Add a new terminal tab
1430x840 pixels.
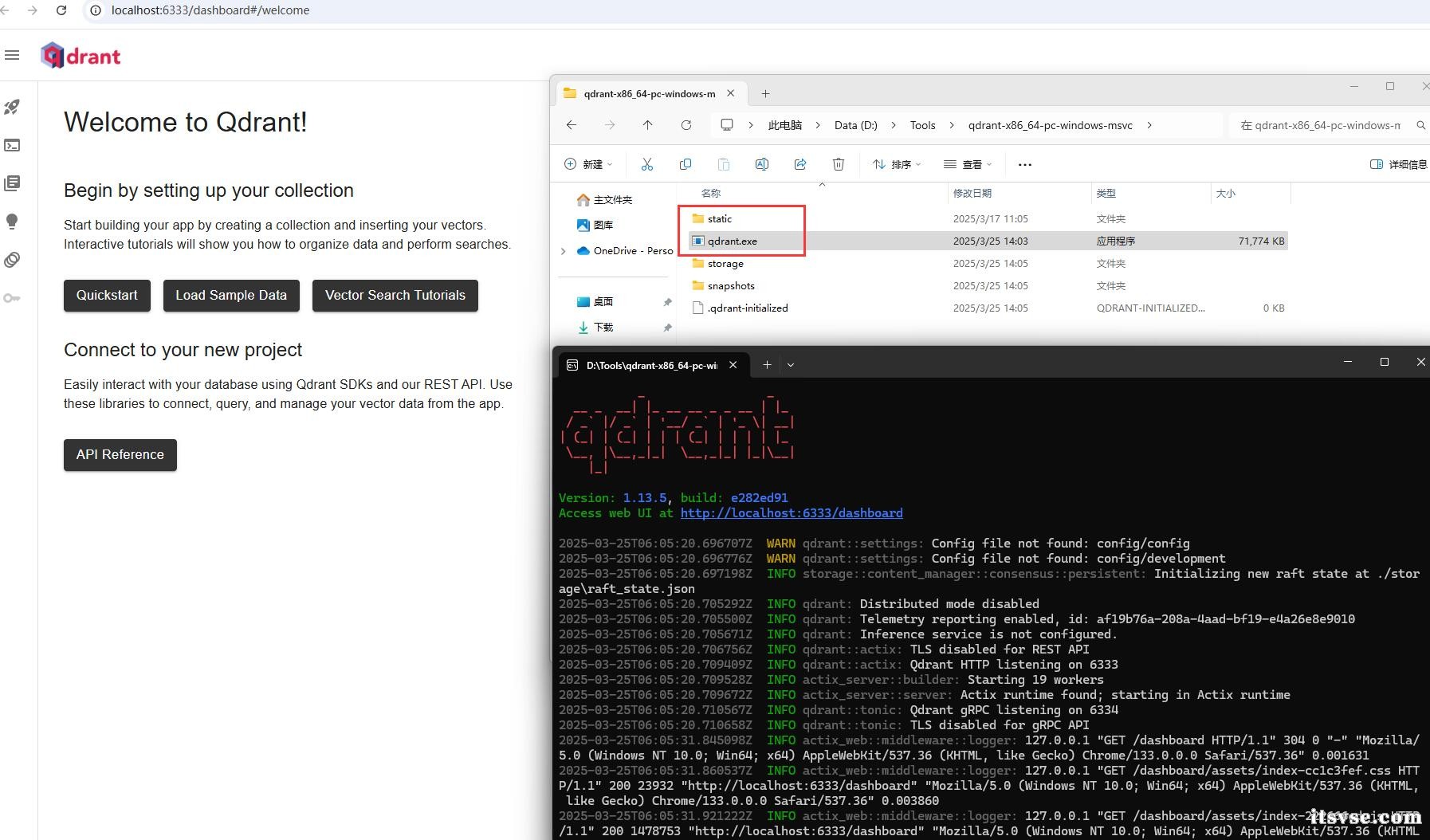click(767, 364)
